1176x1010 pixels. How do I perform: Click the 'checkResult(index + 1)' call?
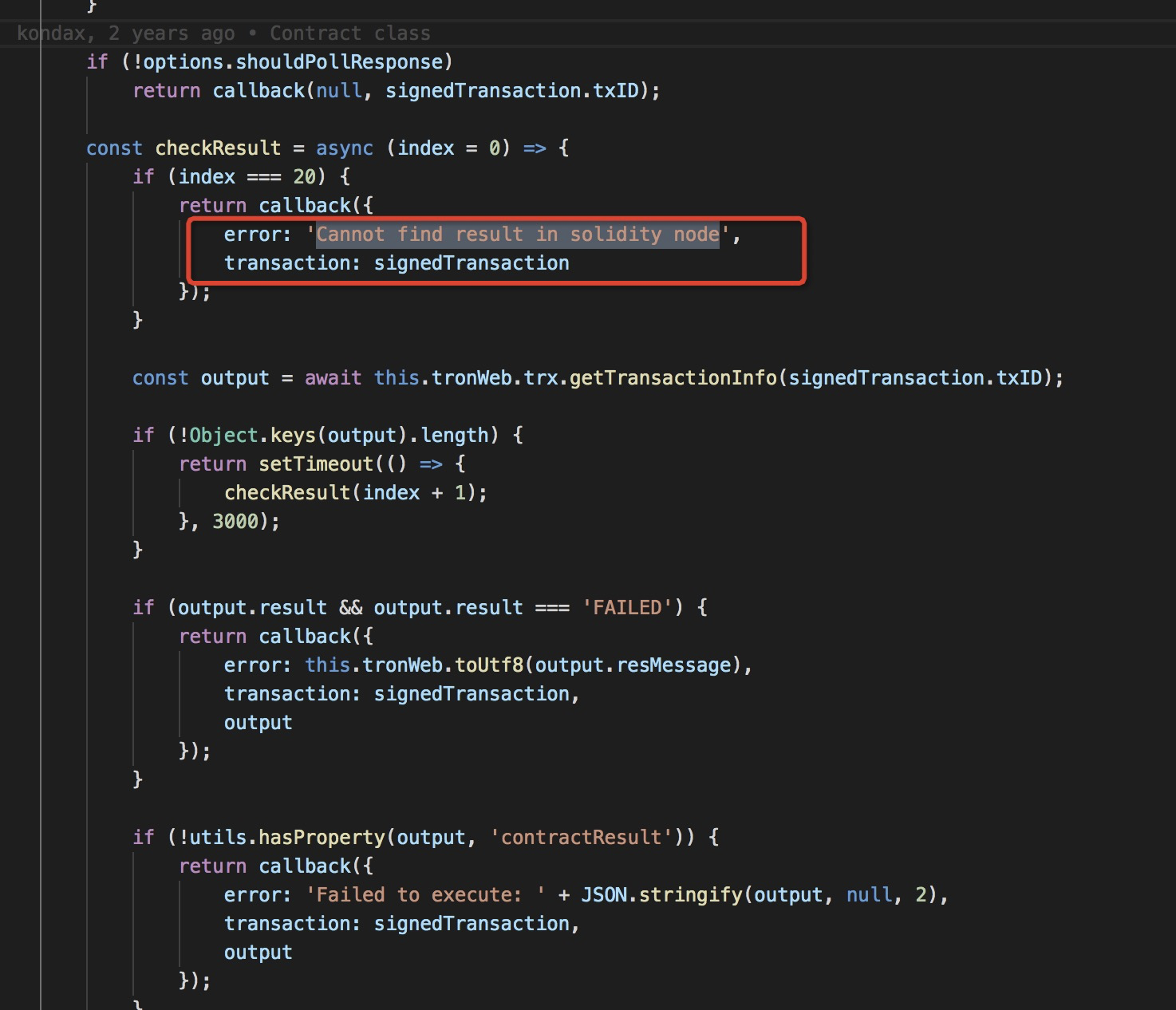coord(350,493)
